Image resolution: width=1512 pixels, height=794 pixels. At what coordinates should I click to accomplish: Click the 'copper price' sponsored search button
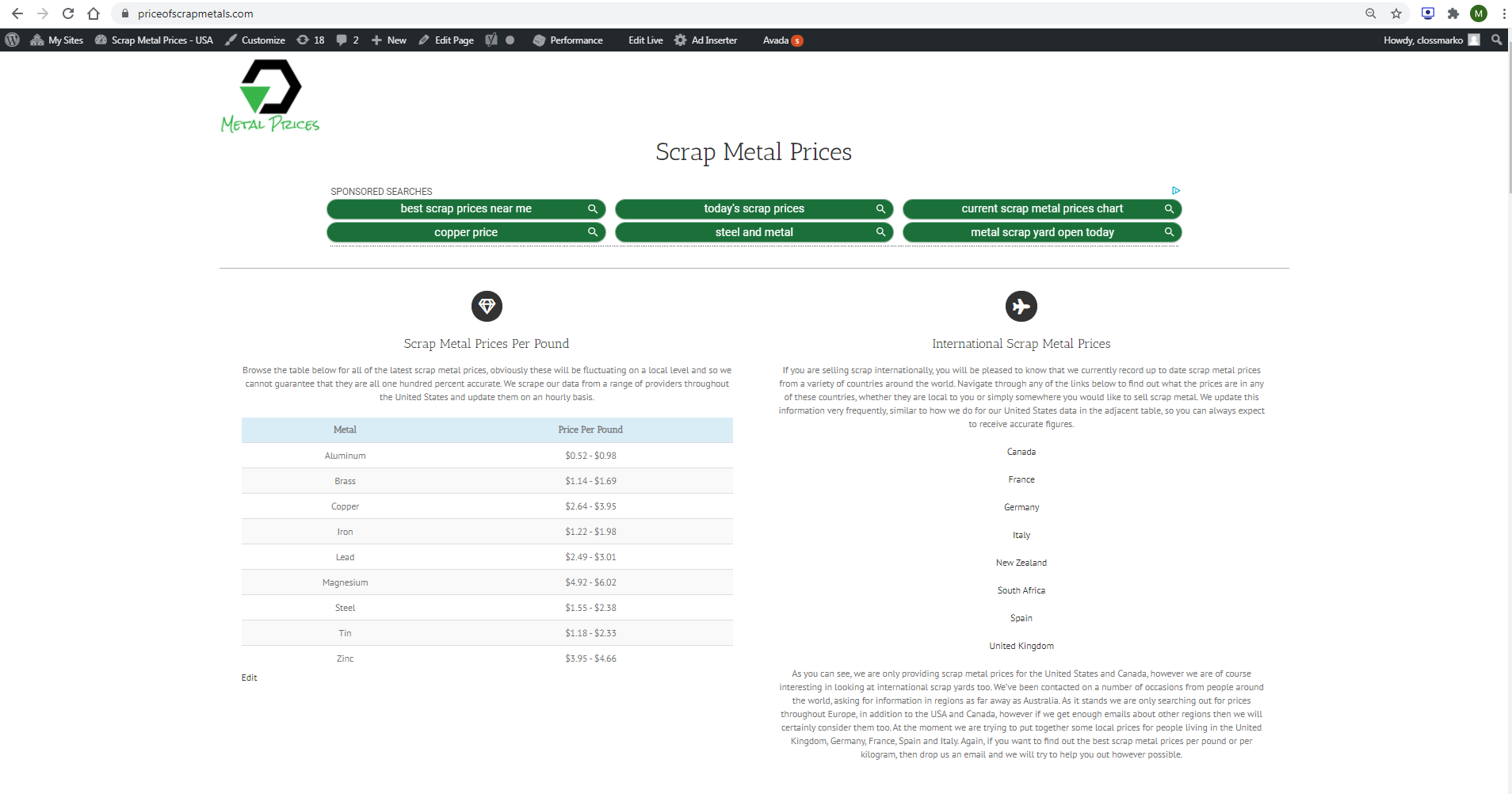pyautogui.click(x=466, y=232)
